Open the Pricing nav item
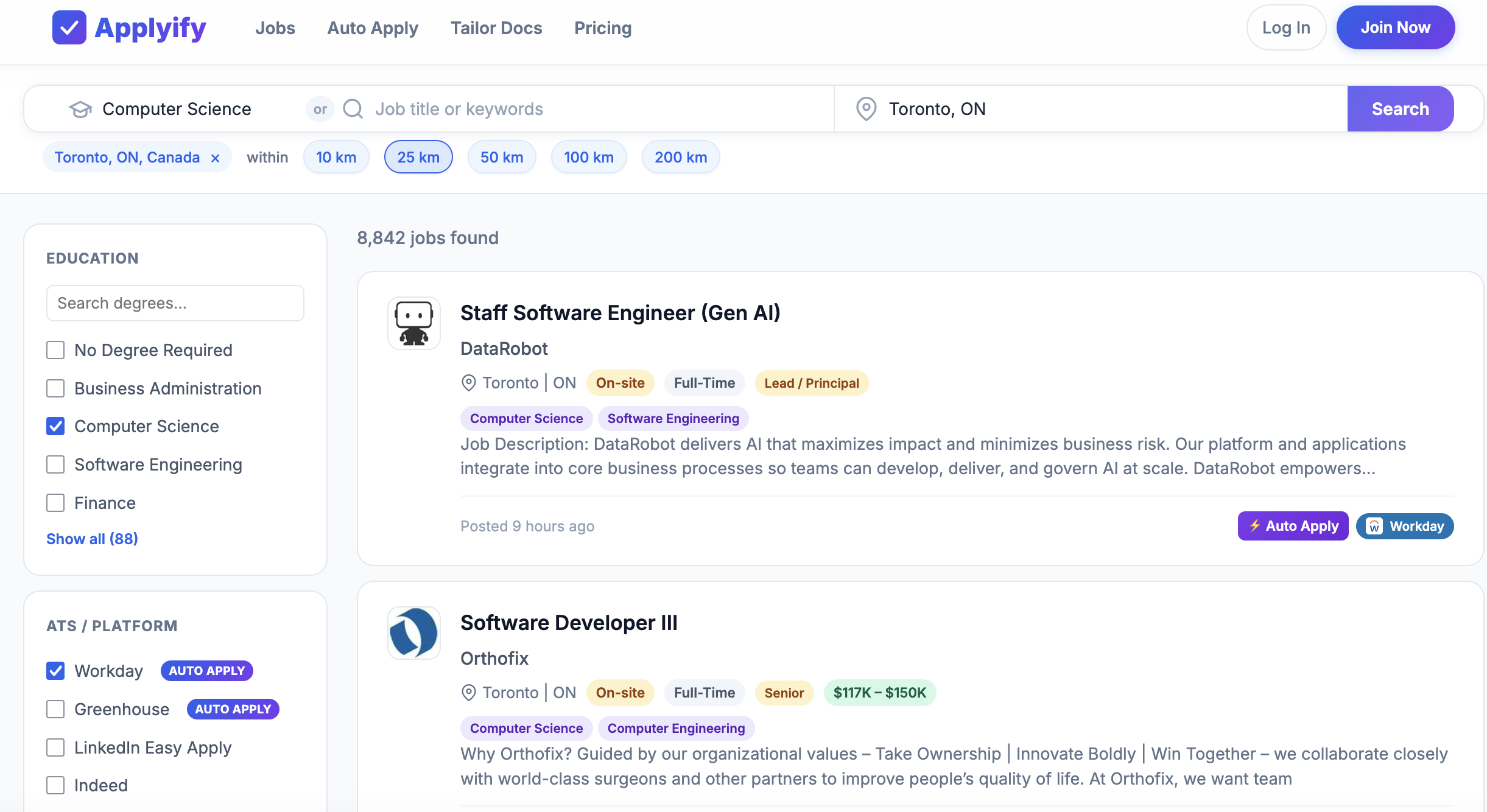1487x812 pixels. [603, 28]
